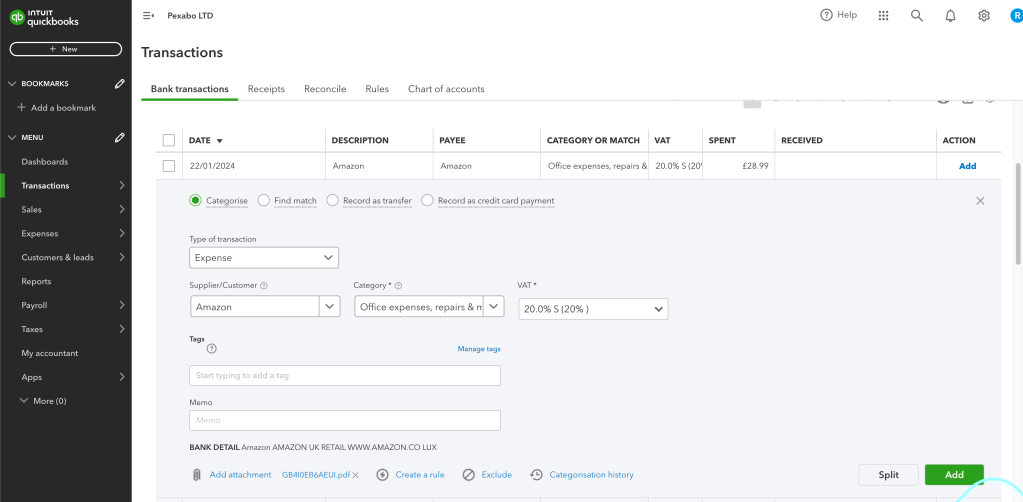
Task: Open Apps in the sidebar
Action: (x=31, y=377)
